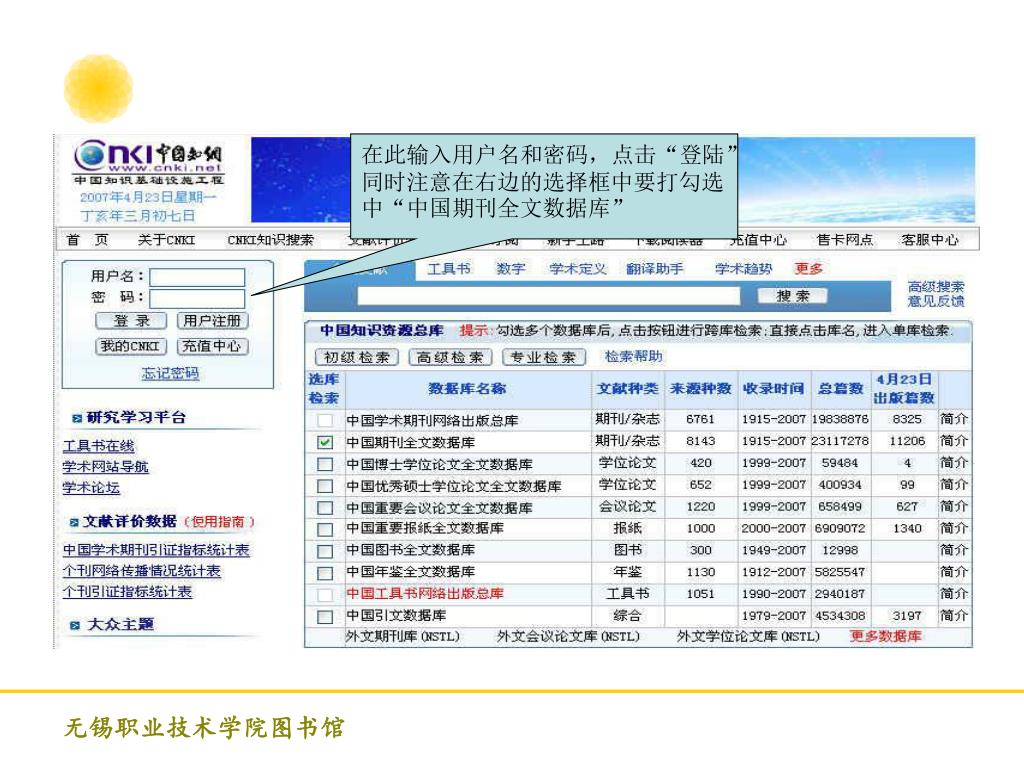Switch to the 学术定义 search tab

point(578,268)
